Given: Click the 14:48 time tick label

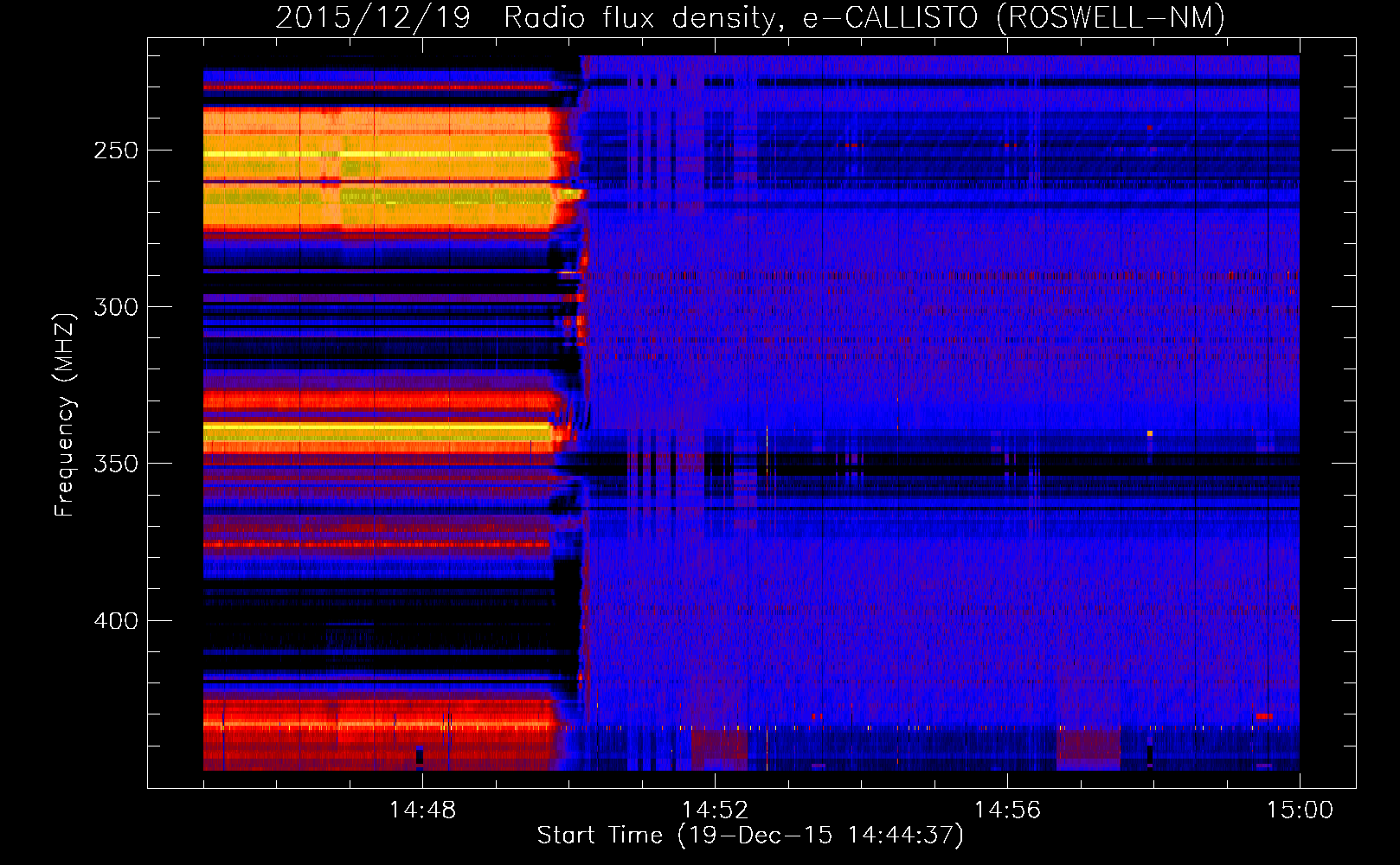Looking at the screenshot, I should pos(422,810).
